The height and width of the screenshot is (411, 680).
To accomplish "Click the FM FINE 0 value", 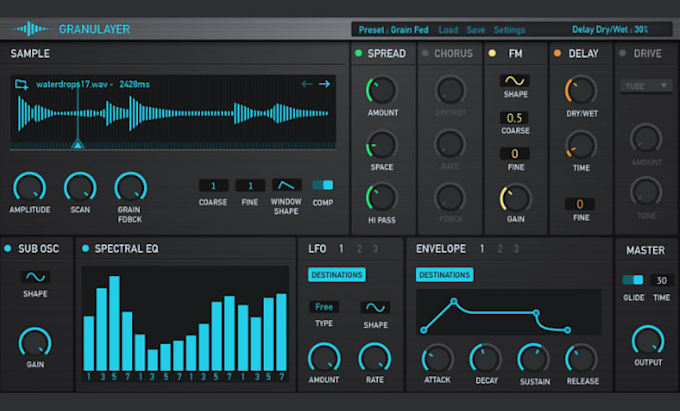I will 514,153.
